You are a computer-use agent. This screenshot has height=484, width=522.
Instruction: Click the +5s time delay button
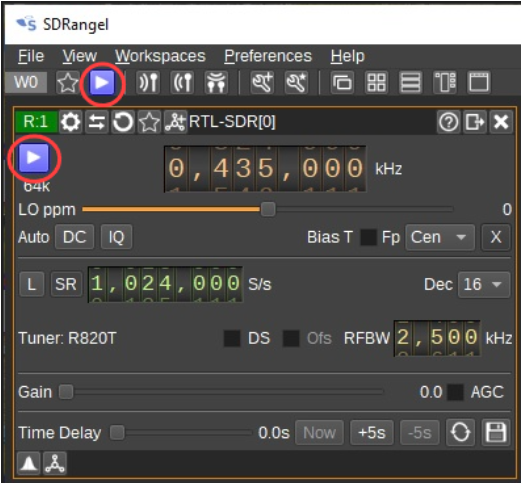click(371, 433)
